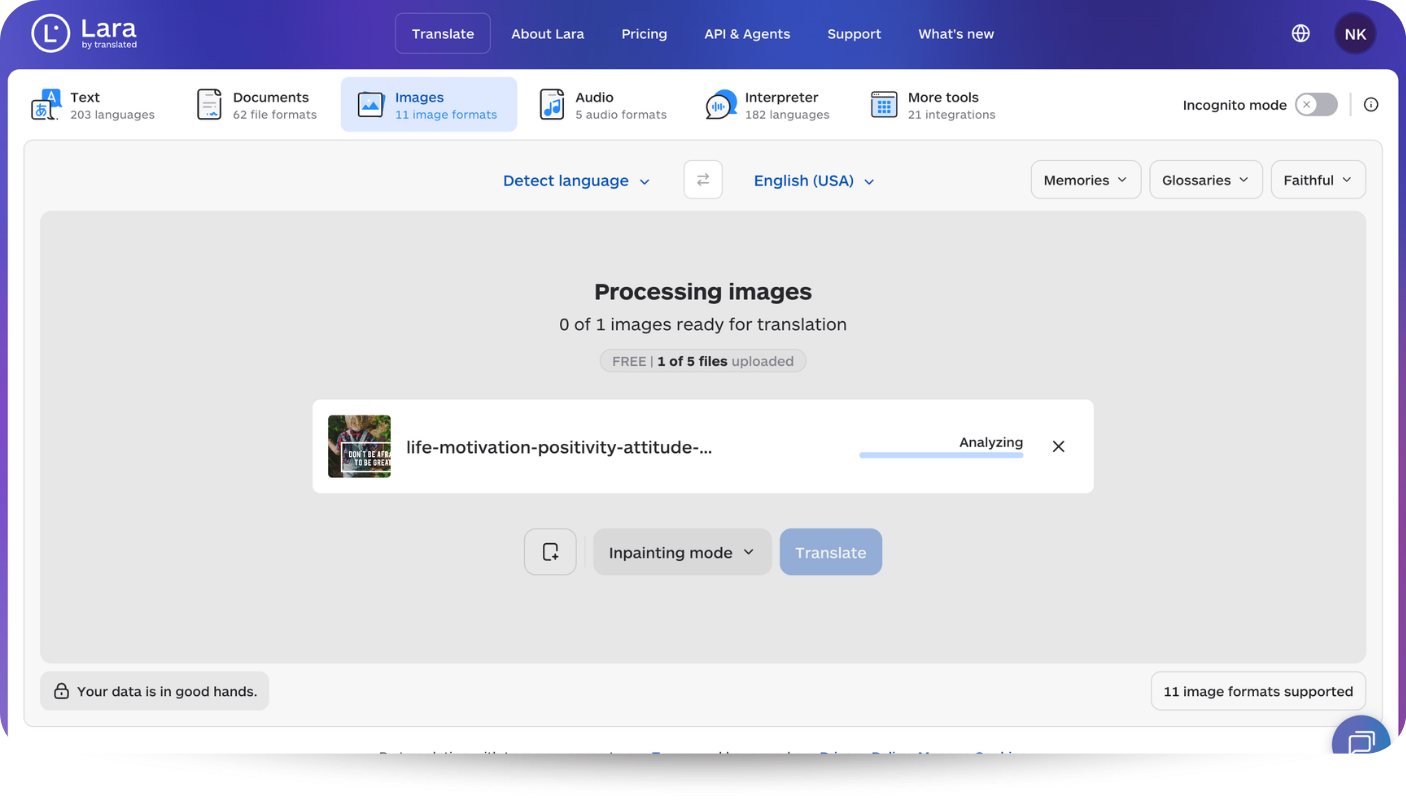The image size is (1406, 810).
Task: Toggle Incognito mode switch
Action: (1316, 105)
